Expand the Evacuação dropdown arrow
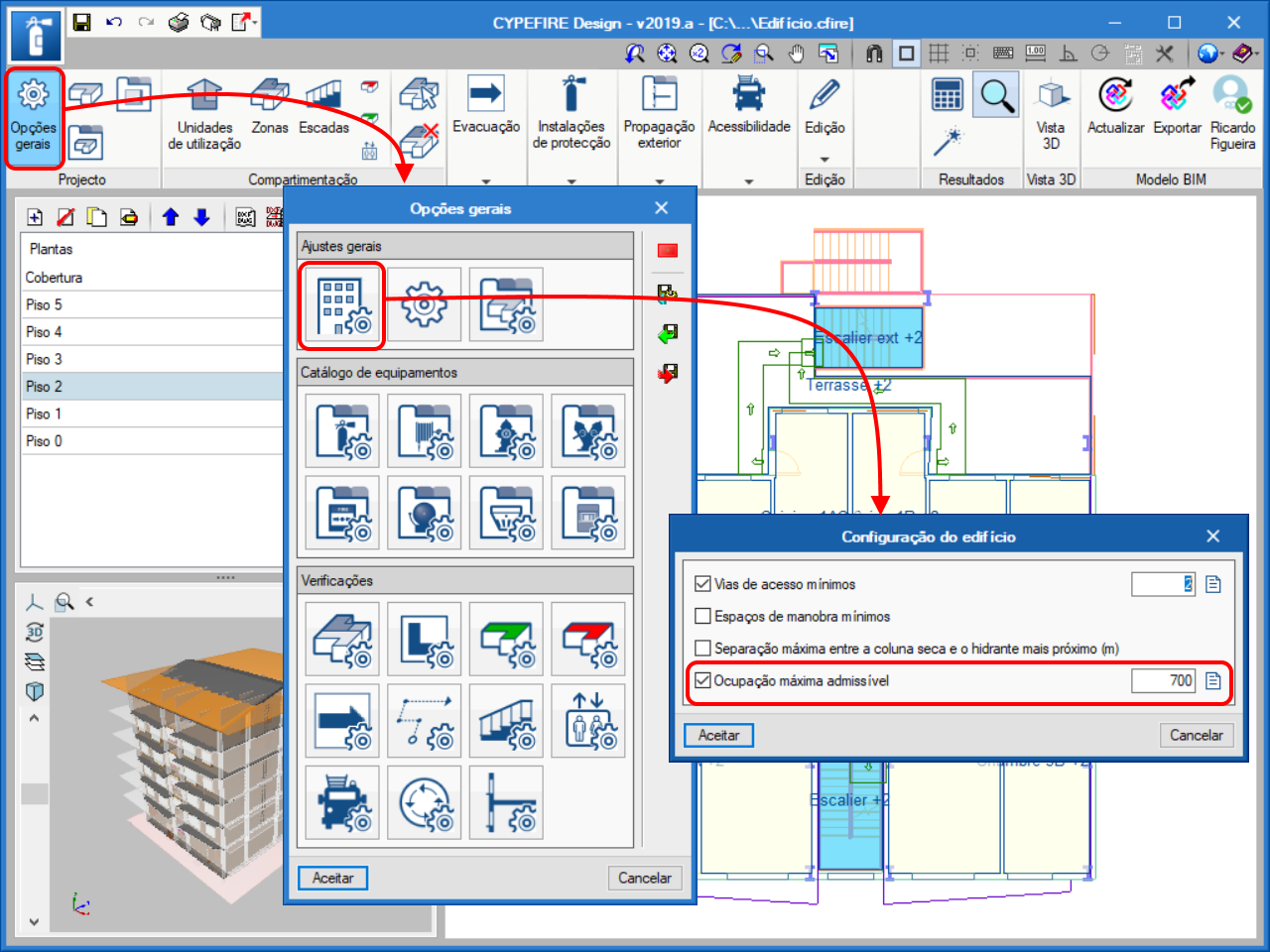 pyautogui.click(x=486, y=180)
